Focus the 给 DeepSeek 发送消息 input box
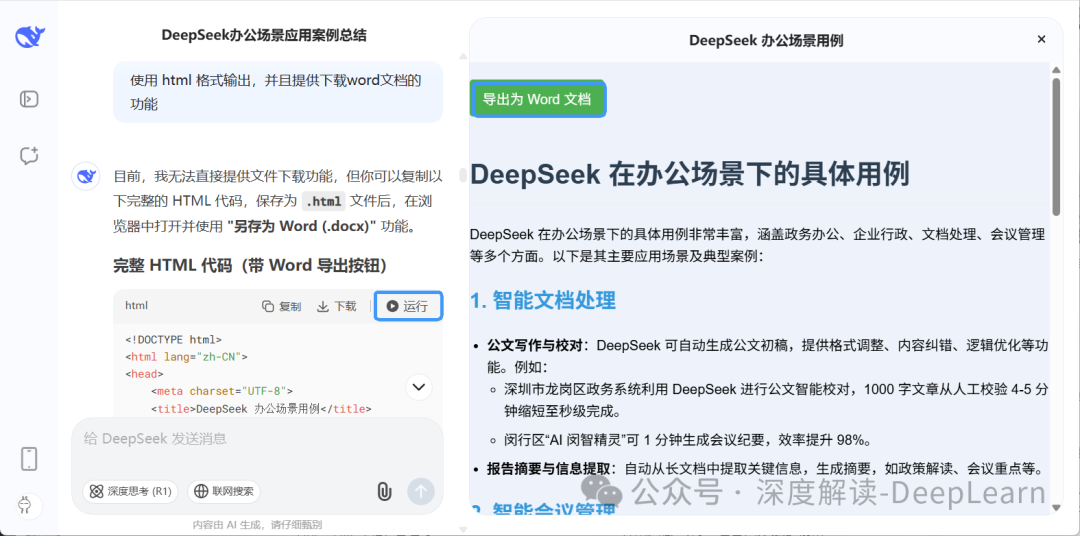The height and width of the screenshot is (536, 1080). [258, 439]
